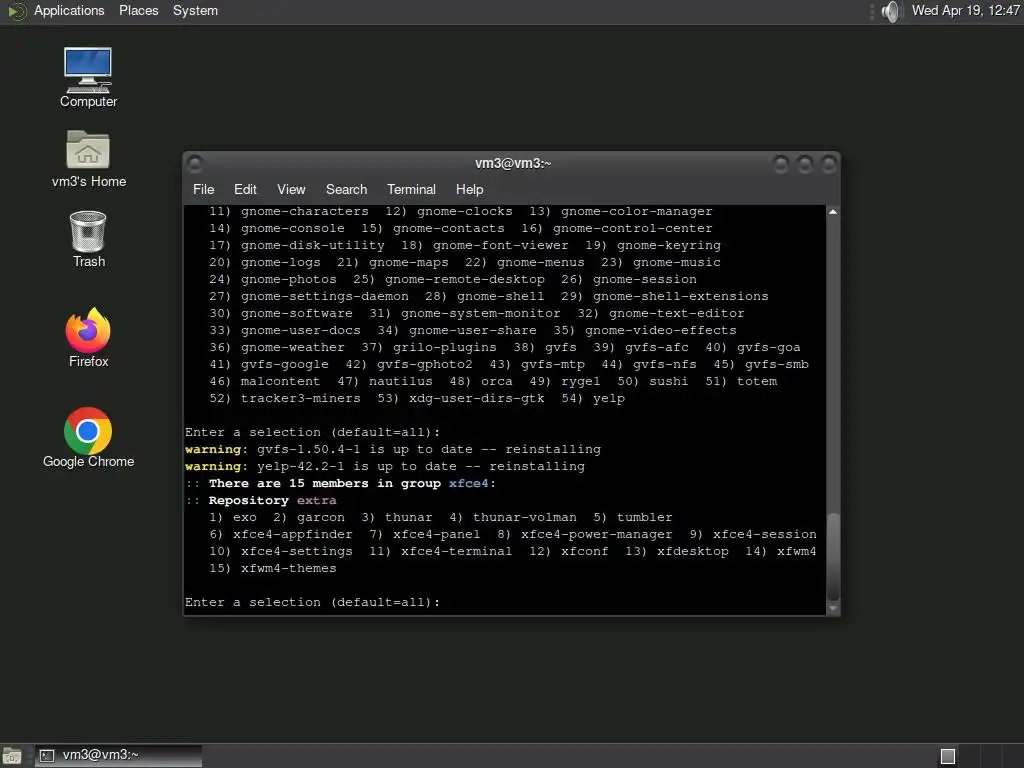Click the terminal window menu button at title bar left

[195, 163]
